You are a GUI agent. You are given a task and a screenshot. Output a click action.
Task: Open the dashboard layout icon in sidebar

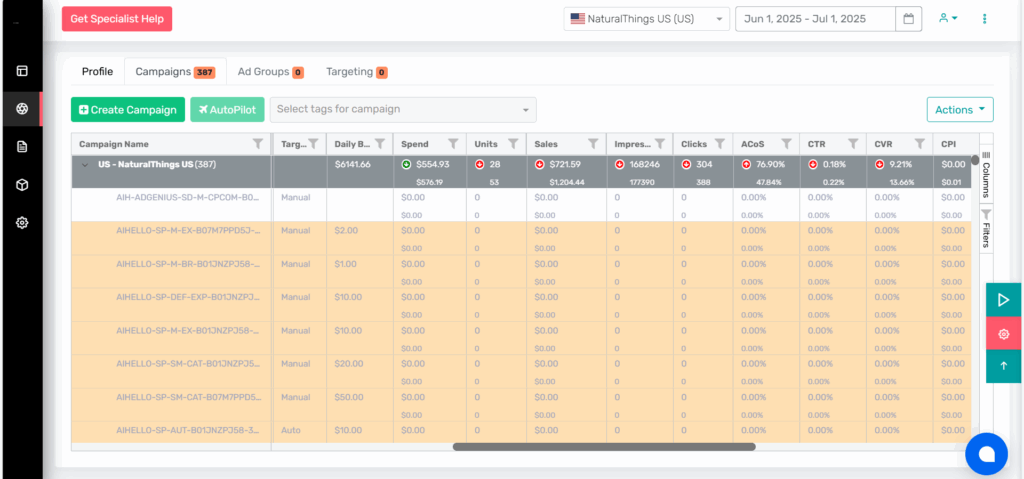22,71
